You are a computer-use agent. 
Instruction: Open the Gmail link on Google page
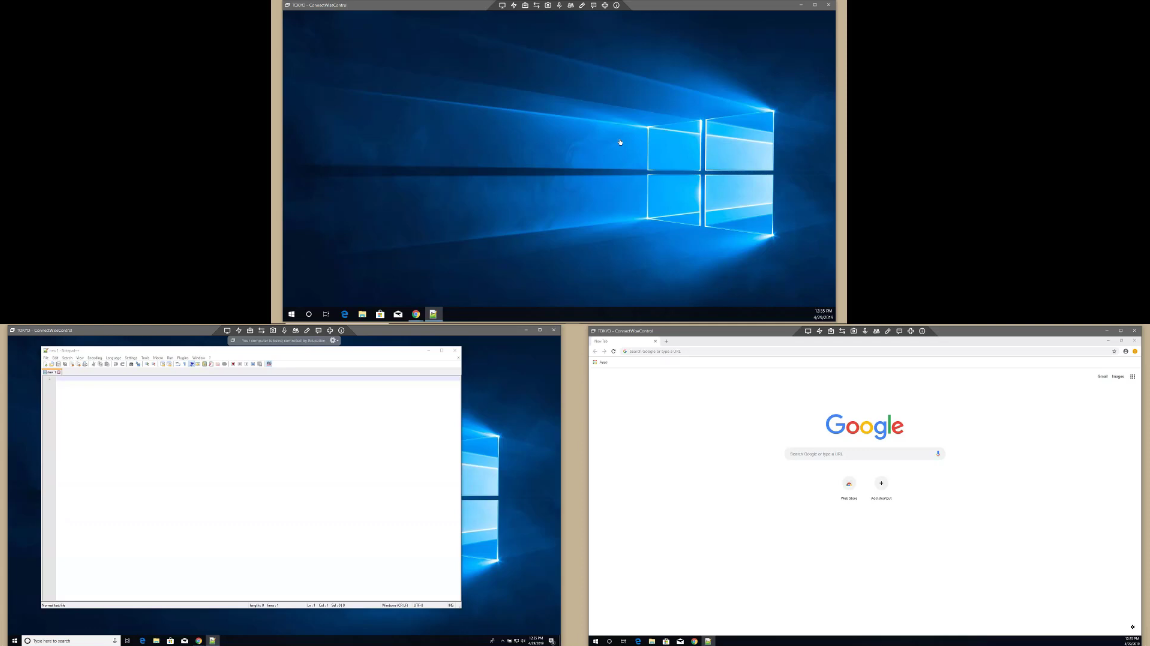tap(1102, 376)
